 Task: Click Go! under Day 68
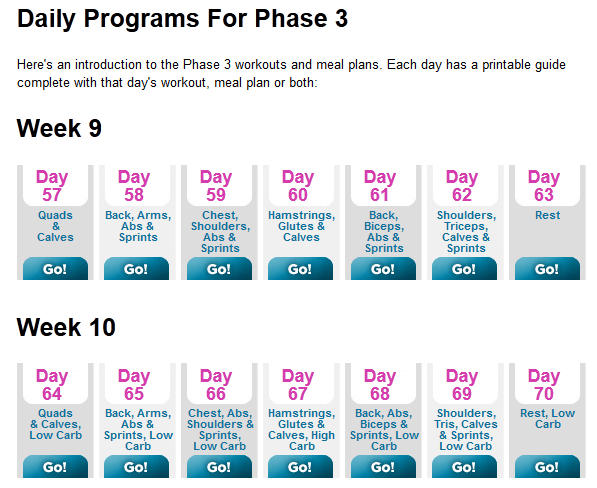point(383,467)
